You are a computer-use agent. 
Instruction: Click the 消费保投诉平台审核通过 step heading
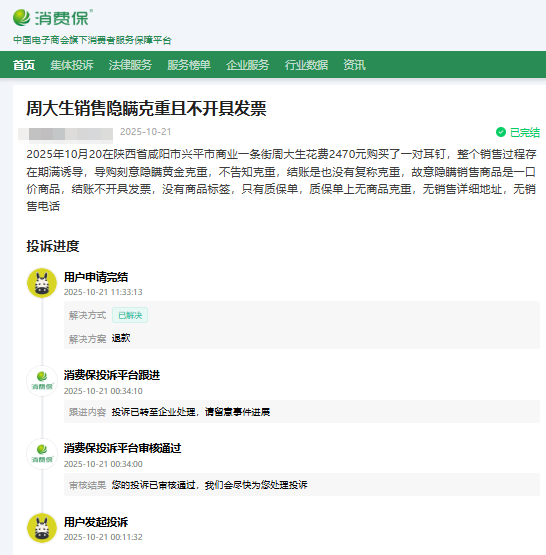point(122,448)
